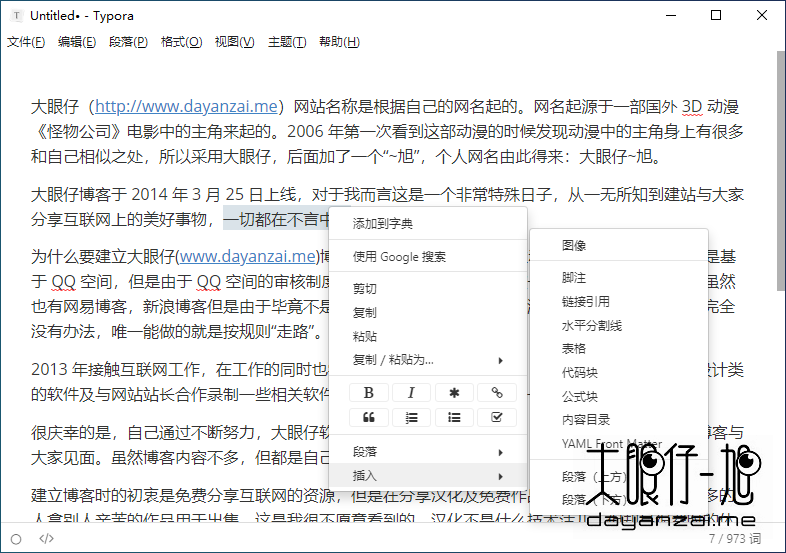
Task: Minimize the Typora window
Action: [671, 15]
